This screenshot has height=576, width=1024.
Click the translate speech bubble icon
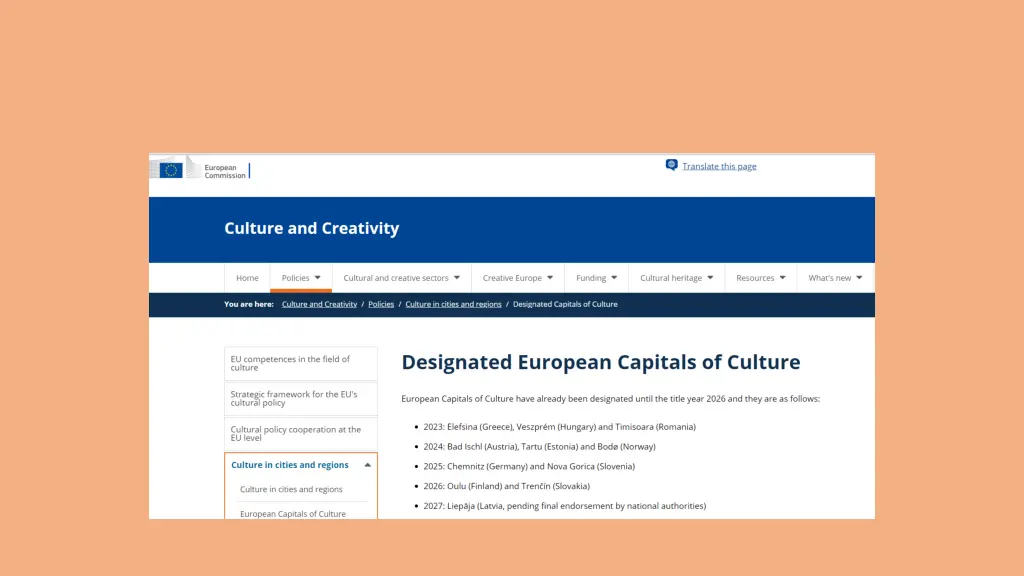coord(671,165)
